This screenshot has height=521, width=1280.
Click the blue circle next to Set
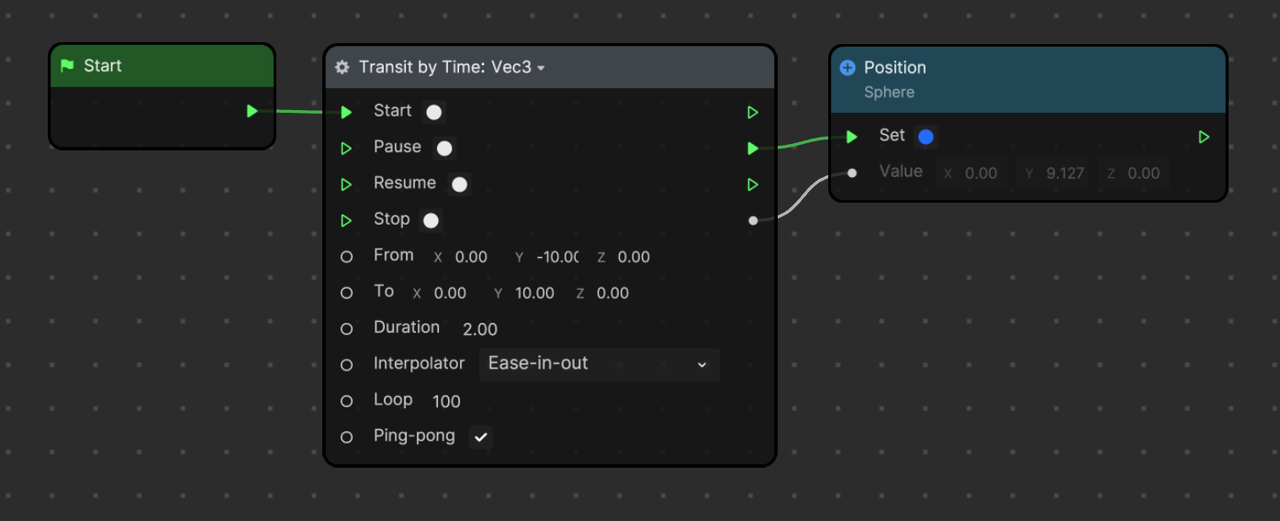pos(925,137)
